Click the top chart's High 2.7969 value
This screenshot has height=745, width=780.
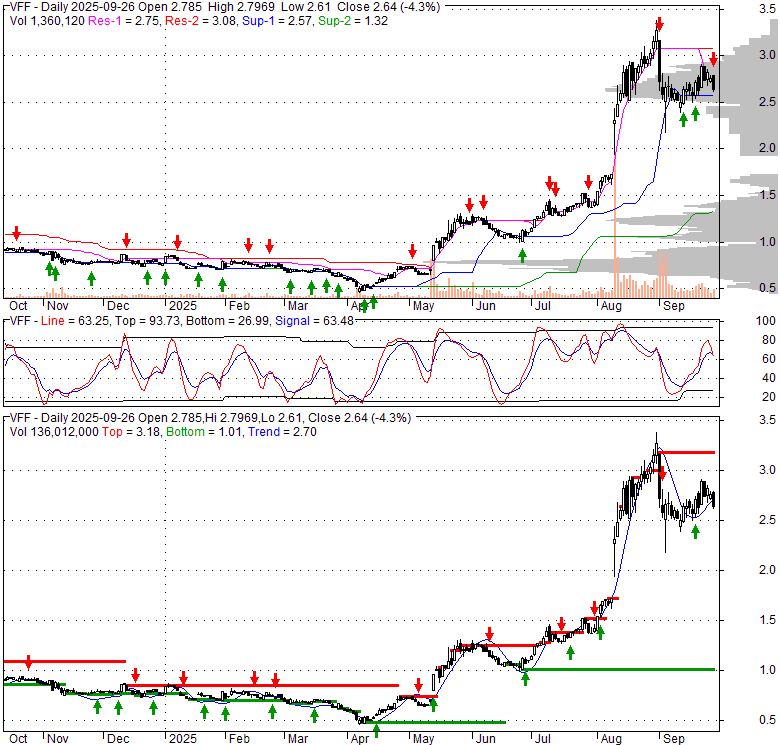click(241, 7)
